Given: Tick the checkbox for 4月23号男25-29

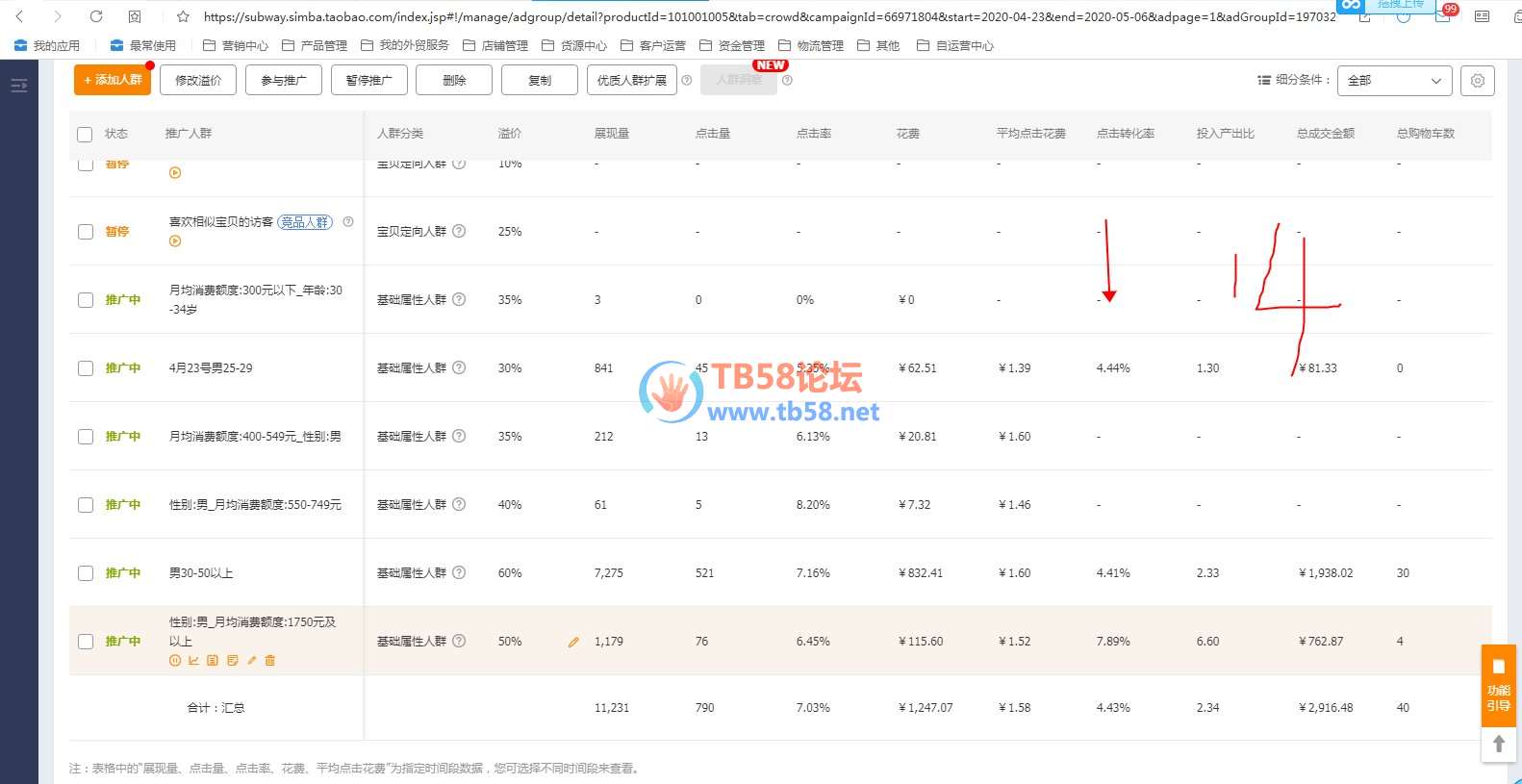Looking at the screenshot, I should 86,368.
